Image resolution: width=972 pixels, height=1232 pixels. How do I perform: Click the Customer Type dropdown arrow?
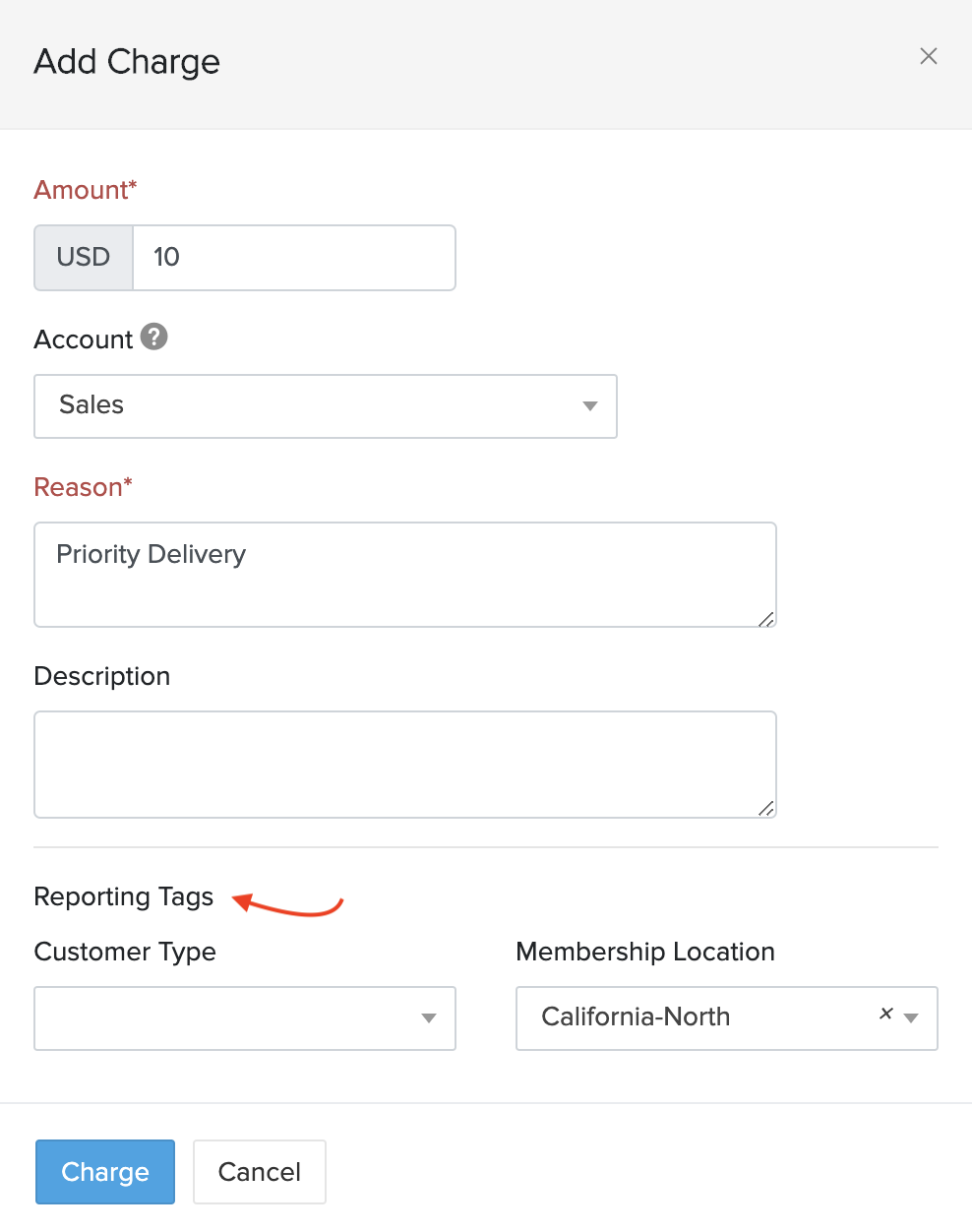[x=428, y=1018]
